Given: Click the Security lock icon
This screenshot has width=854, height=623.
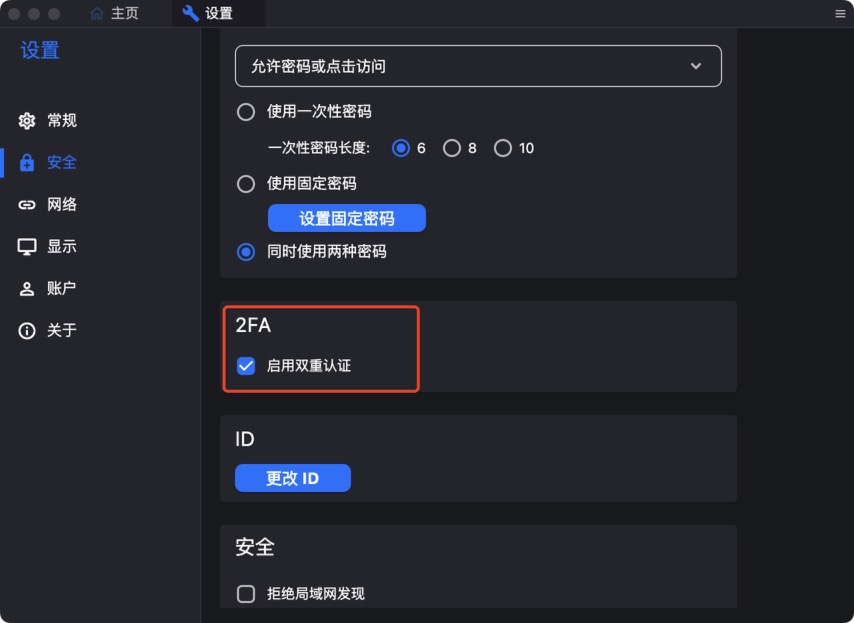Looking at the screenshot, I should [x=27, y=163].
